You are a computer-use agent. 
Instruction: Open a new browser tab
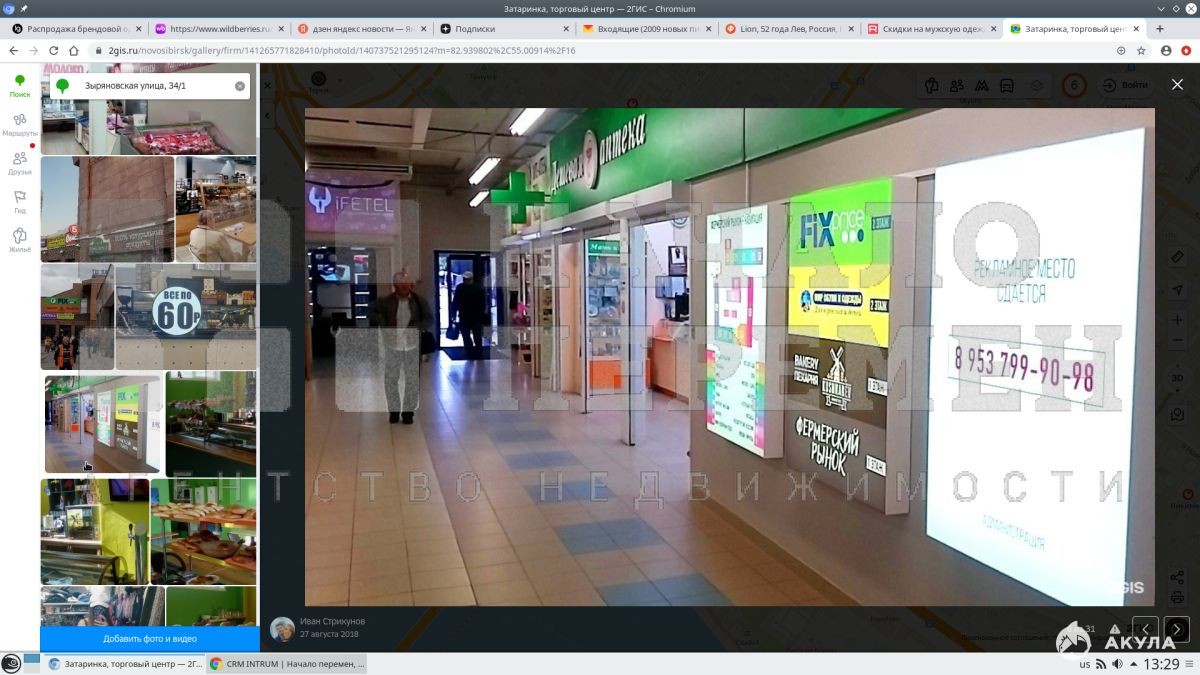tap(1161, 29)
